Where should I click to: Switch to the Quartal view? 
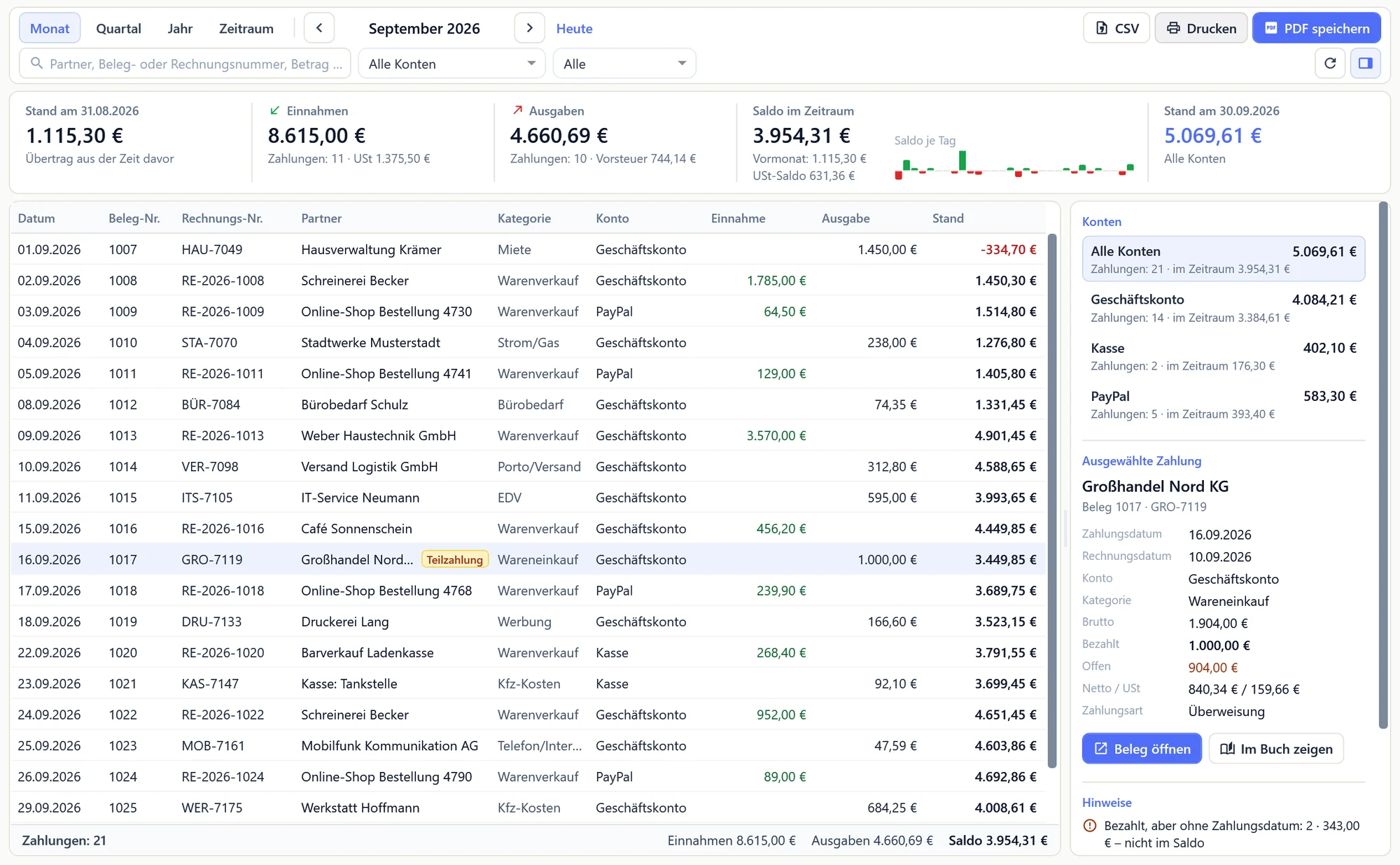pos(118,28)
